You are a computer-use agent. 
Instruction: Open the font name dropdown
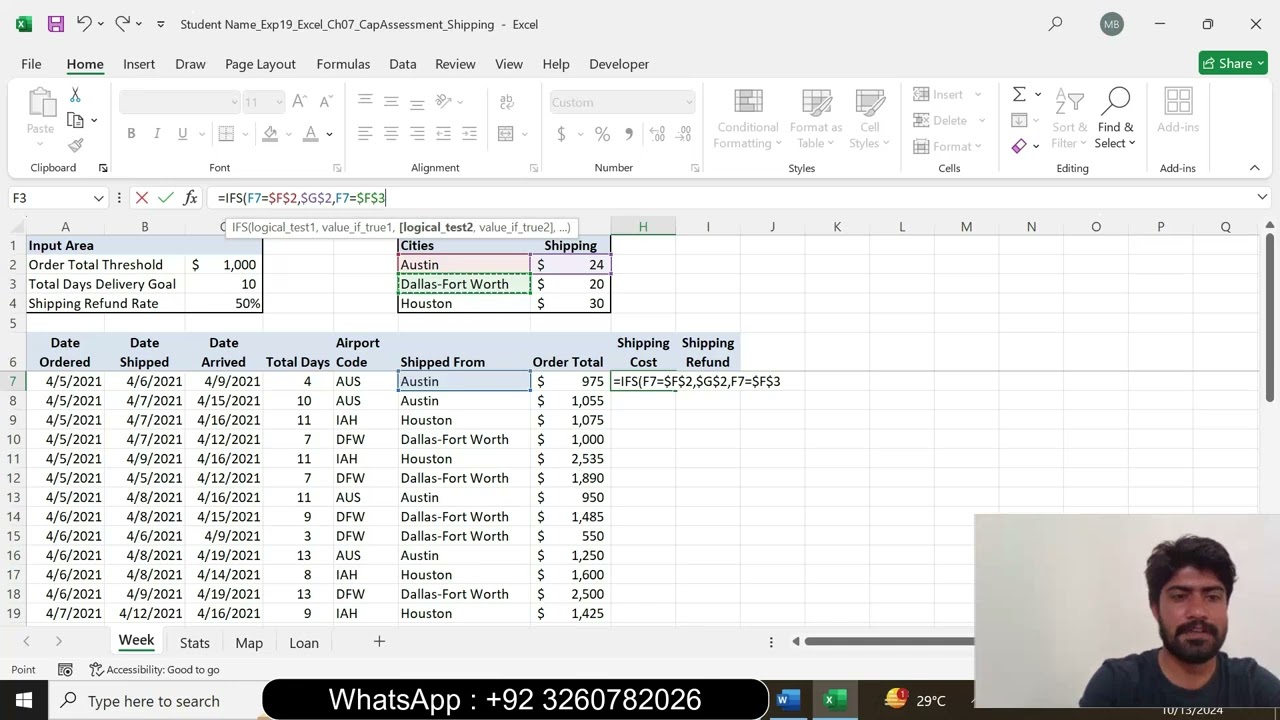[234, 102]
